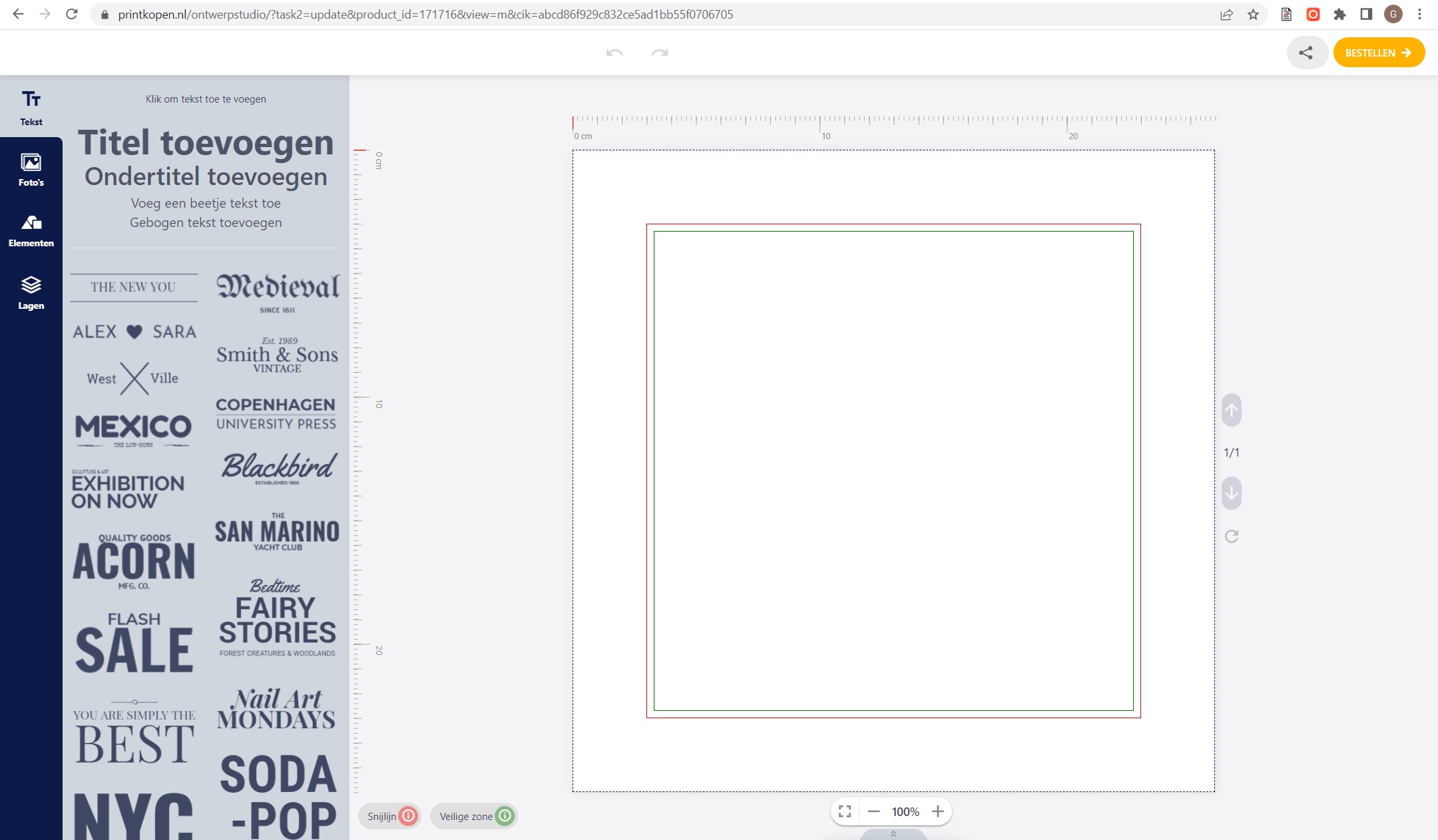Screen dimensions: 1438x840
Task: Insert the EXHIBITION ON NOW template
Action: 128,489
